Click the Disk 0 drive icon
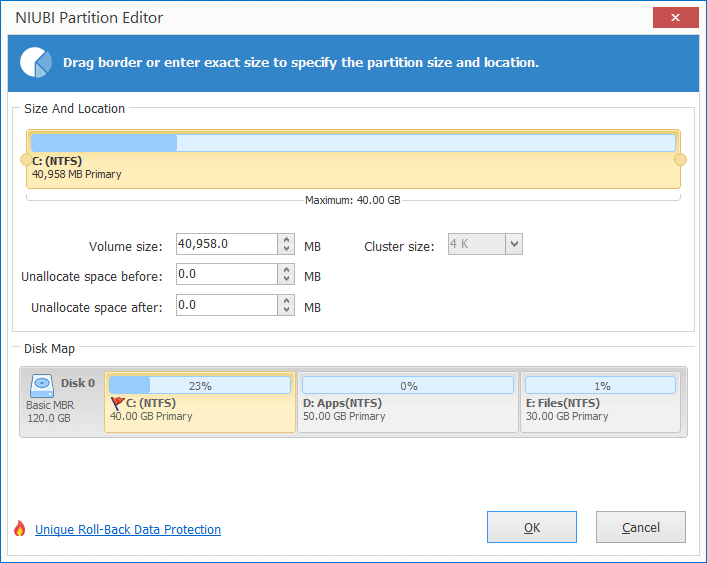Screen dimensions: 707x563 pos(42,386)
